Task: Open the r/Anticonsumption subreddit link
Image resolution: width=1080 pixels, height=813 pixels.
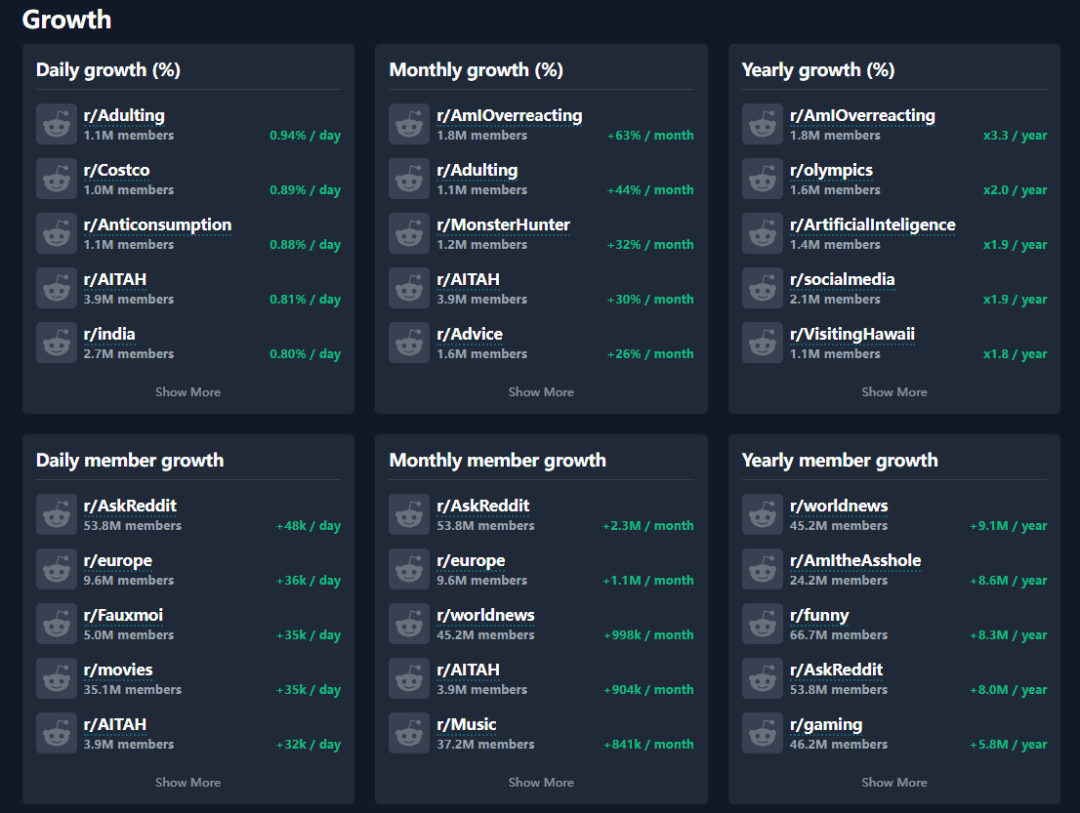Action: (x=158, y=225)
